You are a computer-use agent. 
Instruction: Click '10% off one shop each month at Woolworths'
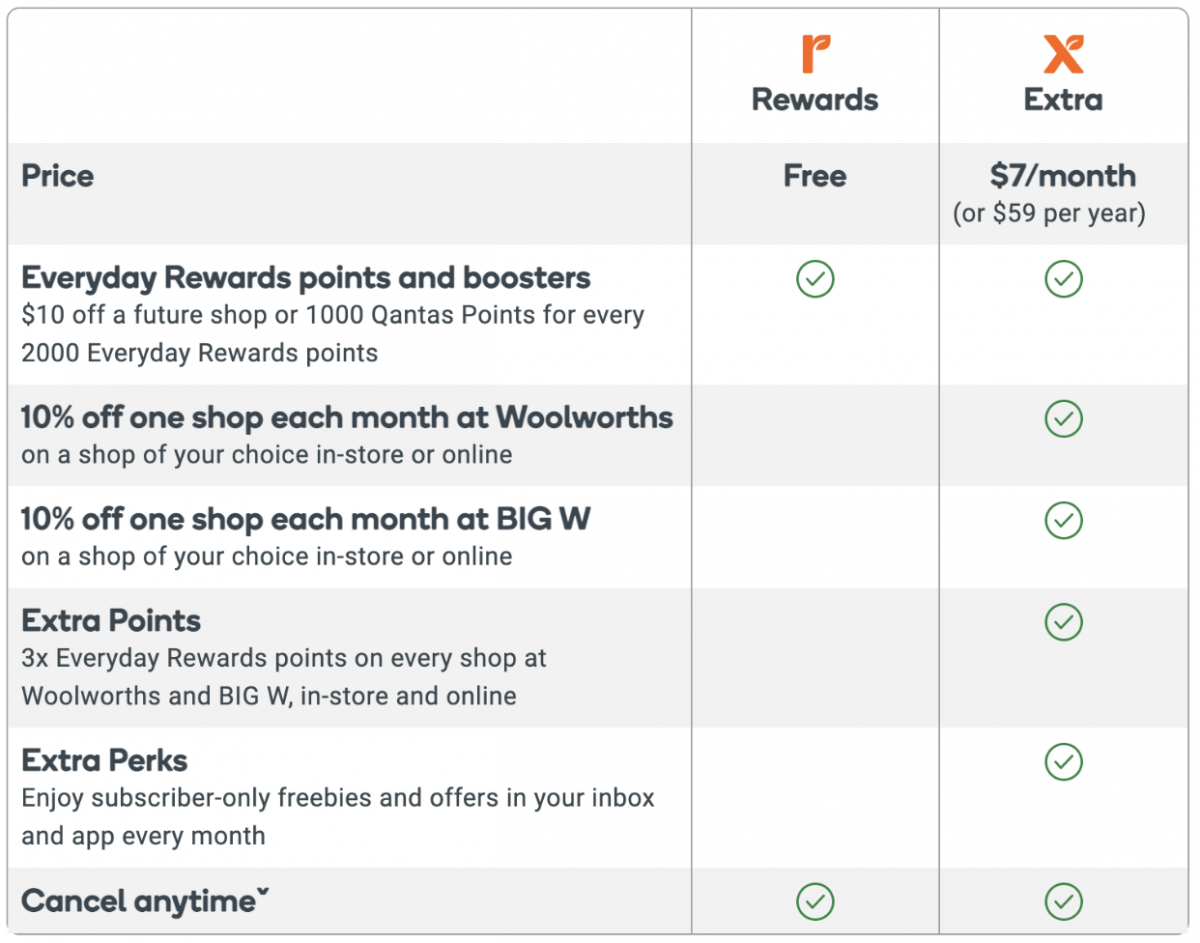point(347,417)
